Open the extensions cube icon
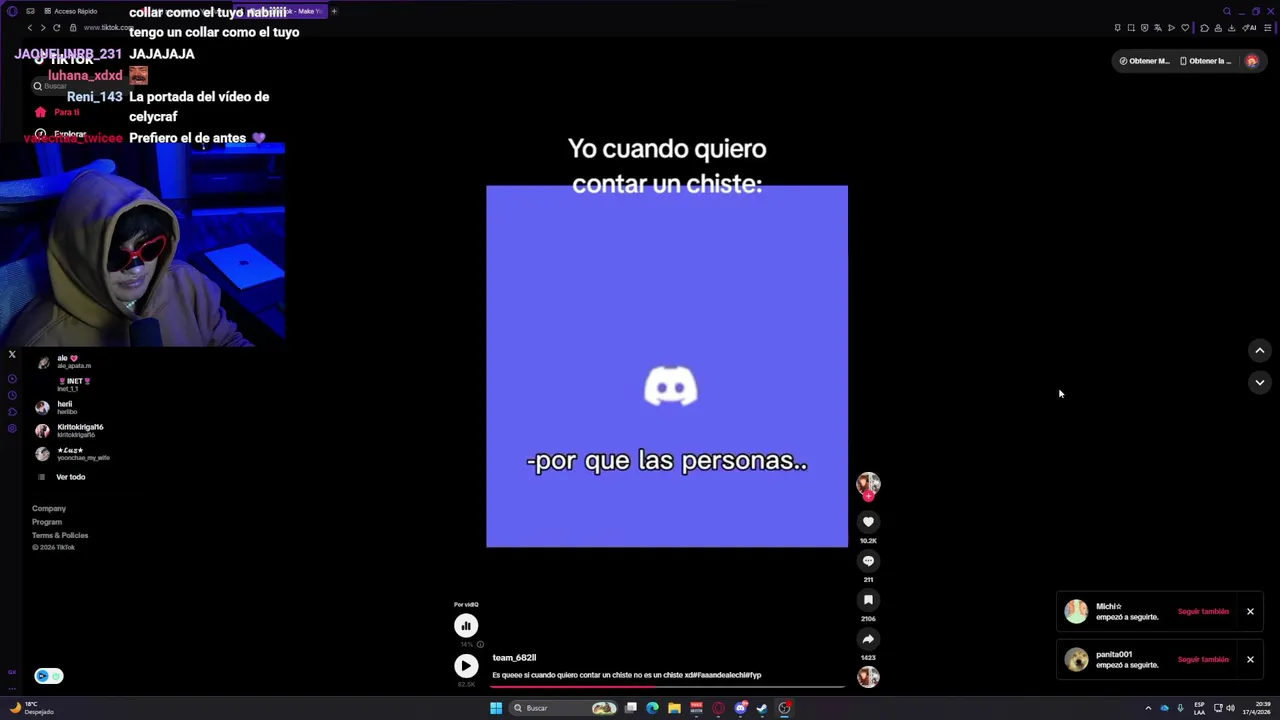 click(1204, 28)
